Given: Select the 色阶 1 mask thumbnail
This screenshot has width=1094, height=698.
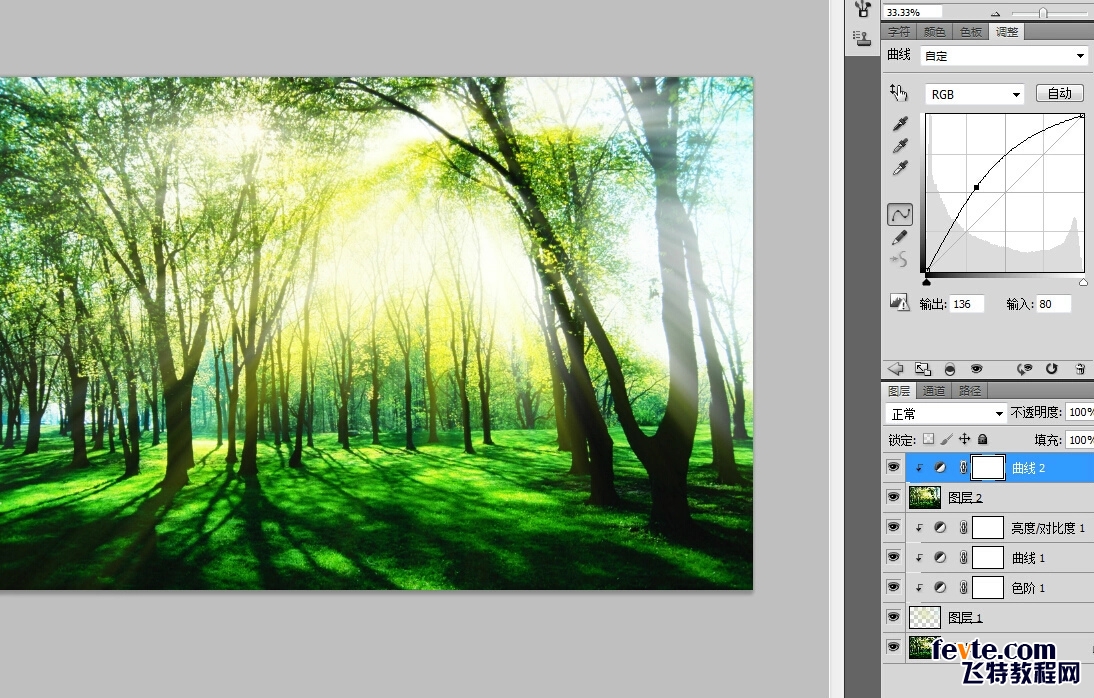Looking at the screenshot, I should click(x=988, y=588).
